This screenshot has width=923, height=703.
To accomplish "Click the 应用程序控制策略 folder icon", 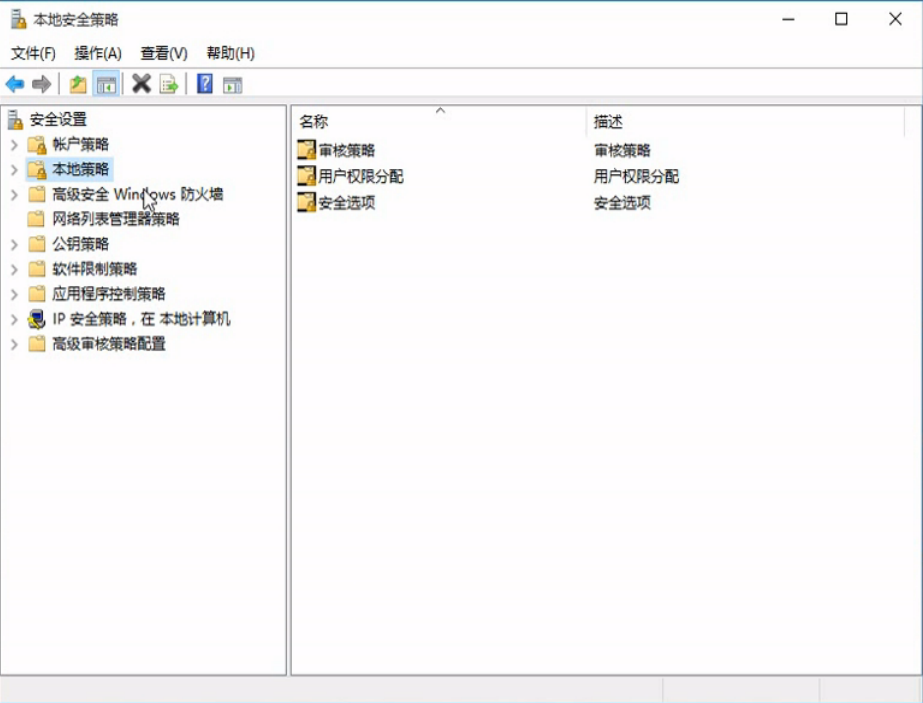I will pyautogui.click(x=36, y=294).
